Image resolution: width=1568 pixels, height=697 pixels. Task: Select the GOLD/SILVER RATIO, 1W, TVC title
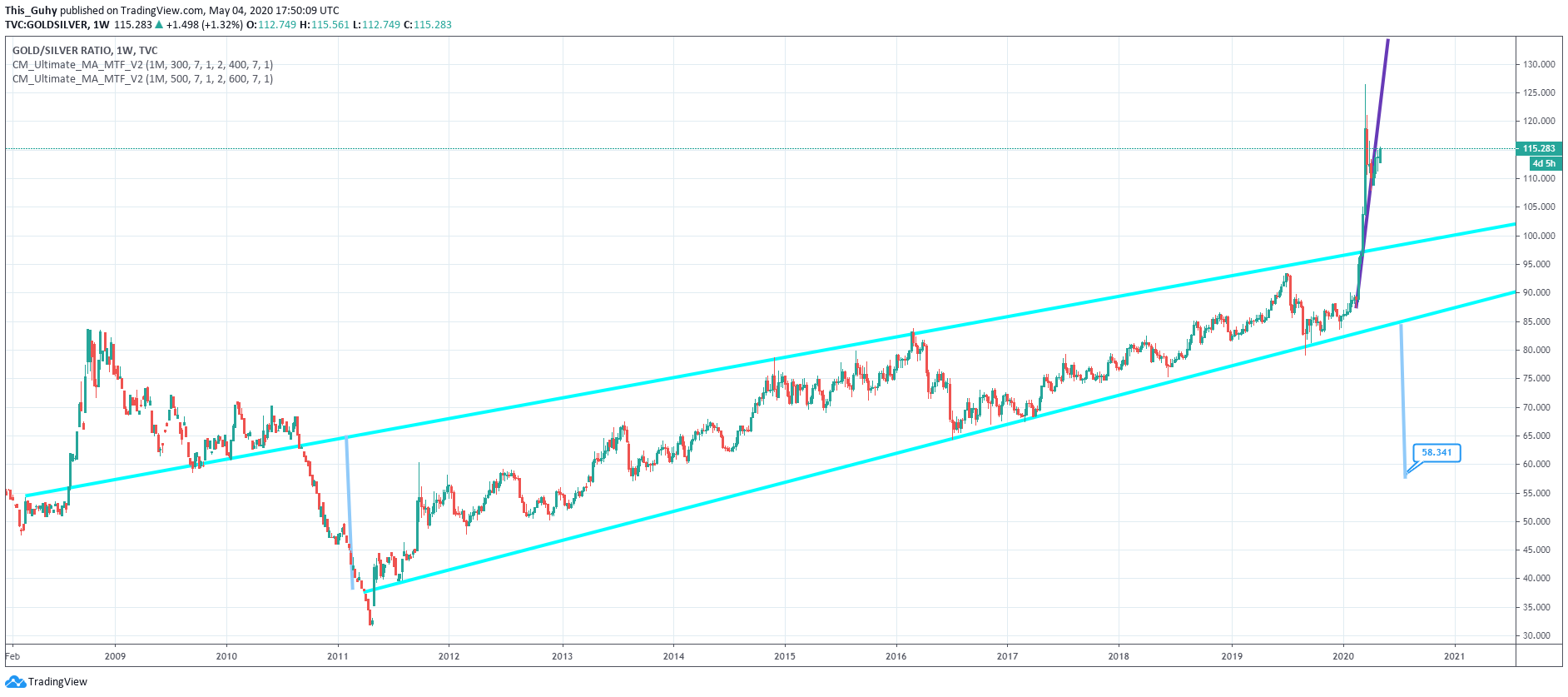pos(85,51)
